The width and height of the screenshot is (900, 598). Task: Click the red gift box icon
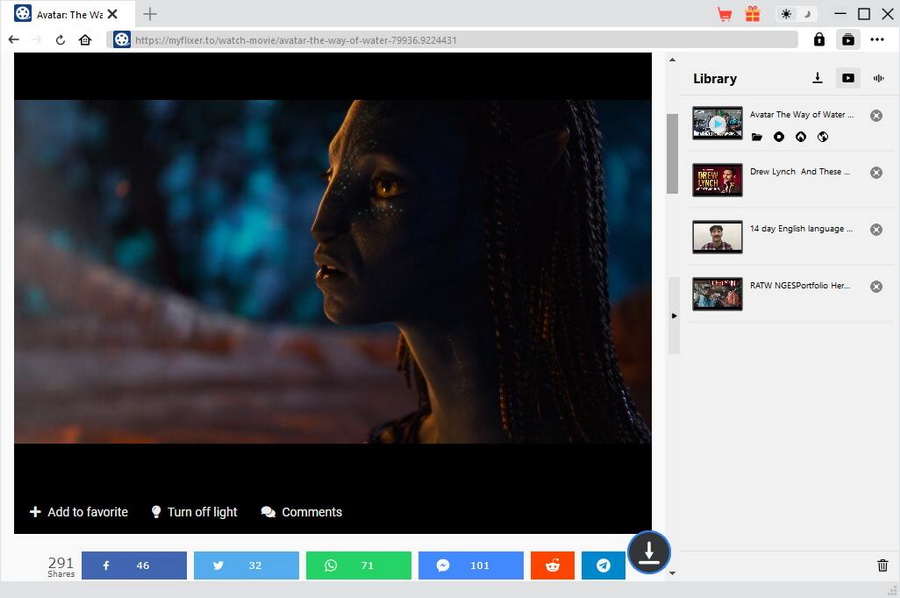click(x=752, y=14)
